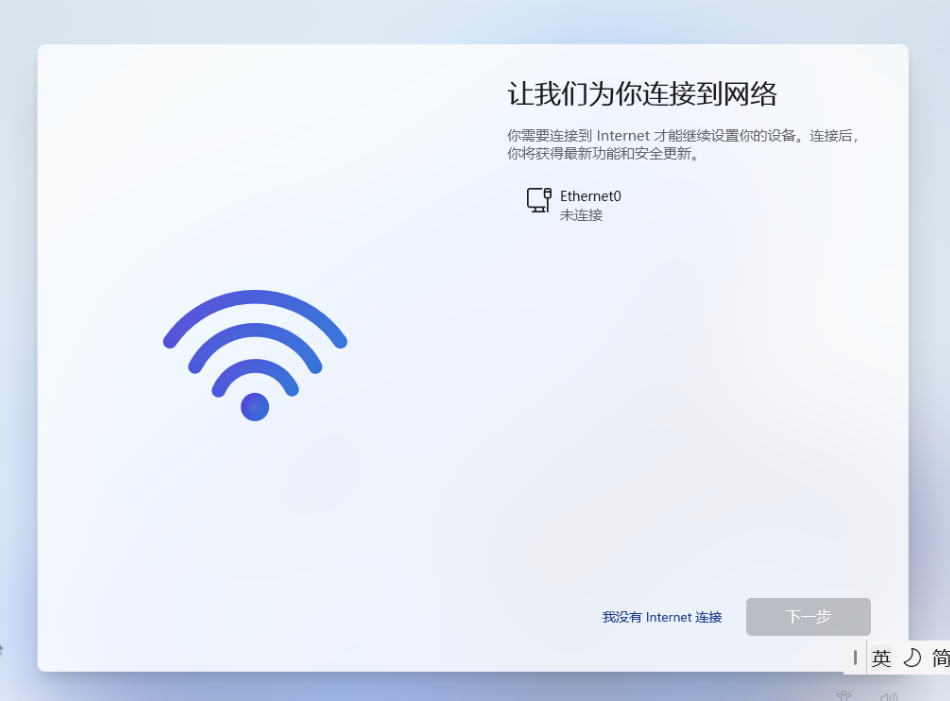
Task: Click the word Internet in the description
Action: tap(623, 136)
